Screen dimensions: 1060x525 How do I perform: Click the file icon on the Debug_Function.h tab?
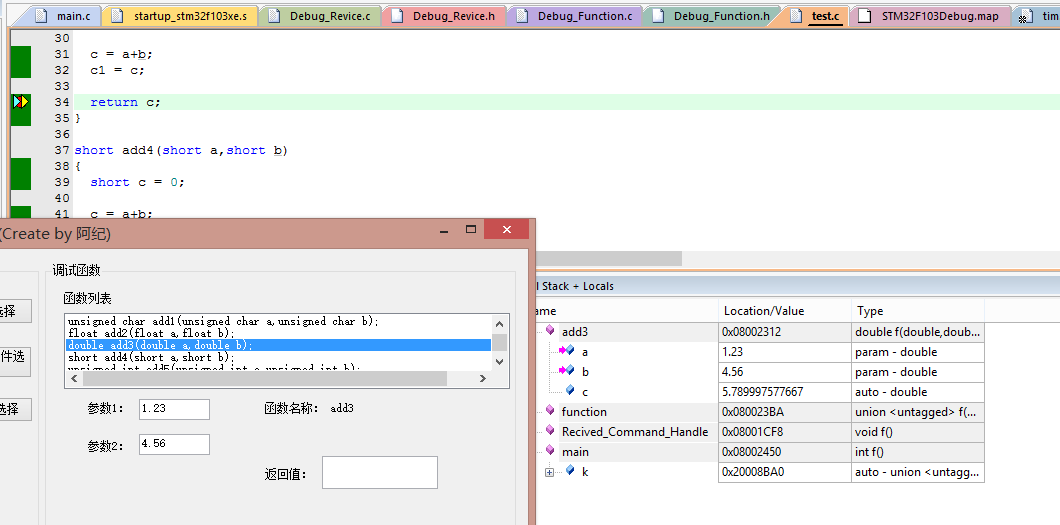(659, 17)
